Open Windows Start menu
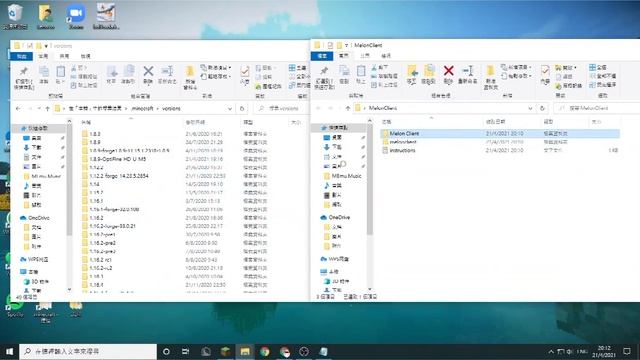The image size is (640, 360). pyautogui.click(x=9, y=351)
